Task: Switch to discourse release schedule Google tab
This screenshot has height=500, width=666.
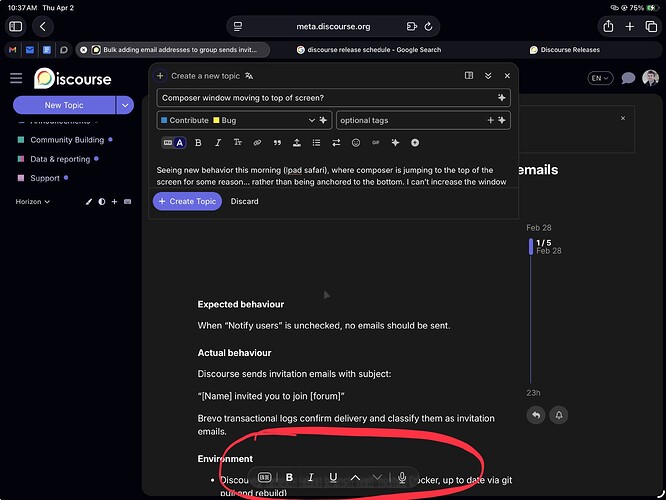Action: point(369,50)
